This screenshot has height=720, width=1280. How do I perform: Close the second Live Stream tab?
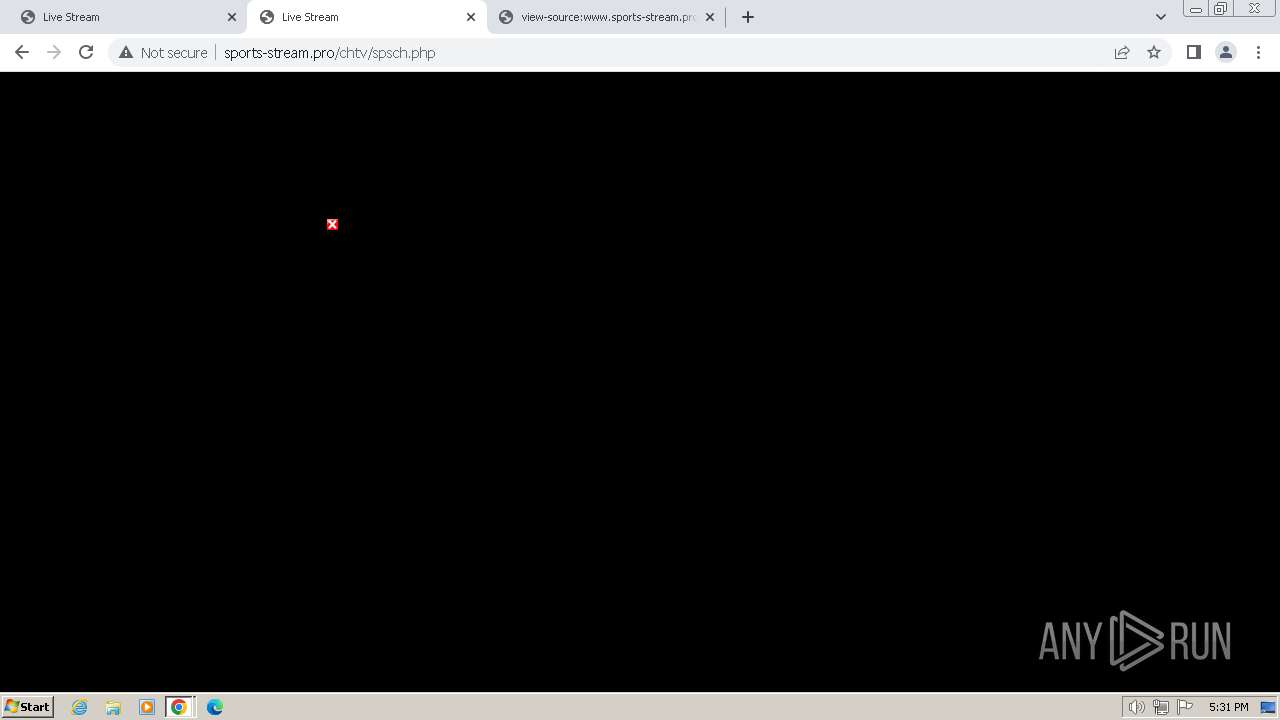click(471, 17)
